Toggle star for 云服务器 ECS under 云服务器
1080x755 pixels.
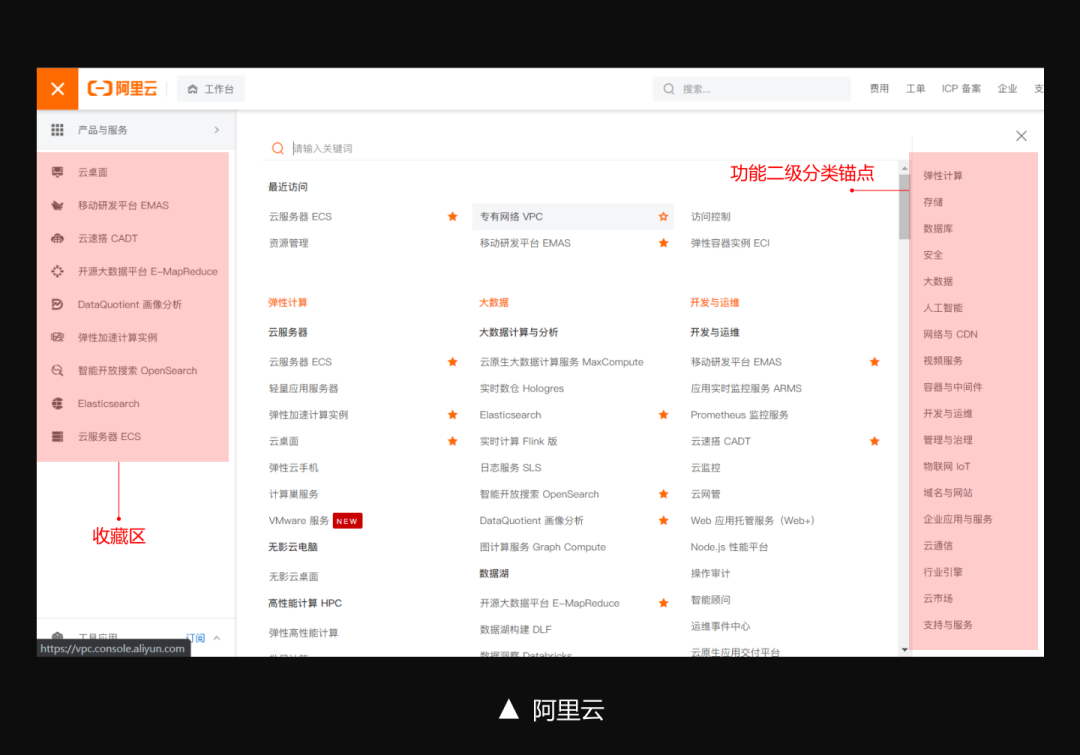pyautogui.click(x=453, y=362)
